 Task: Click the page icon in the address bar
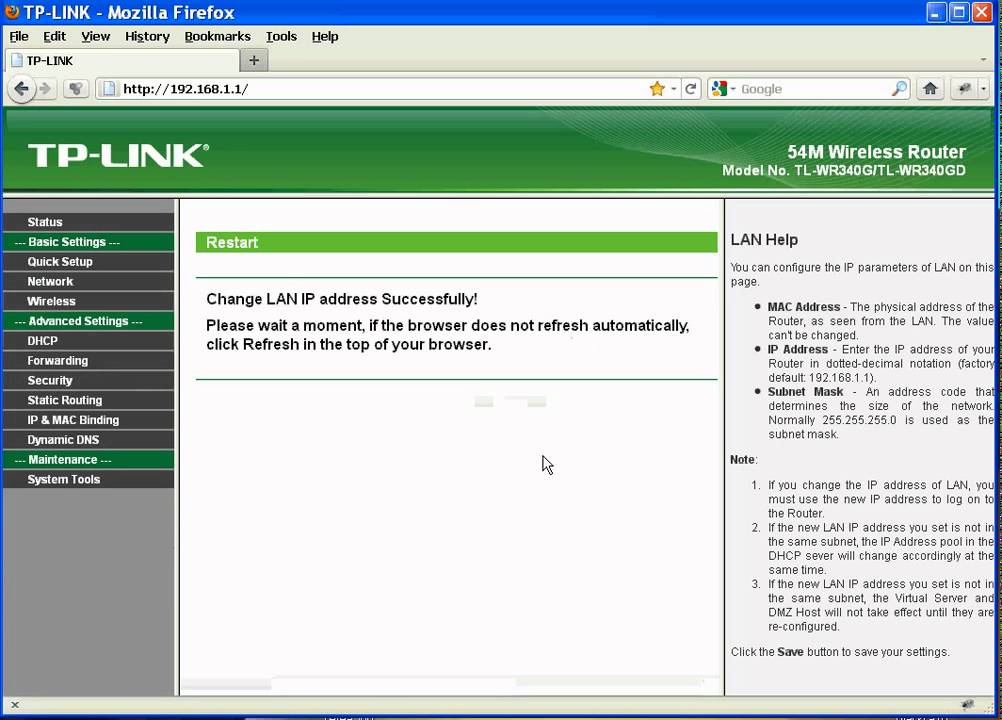tap(109, 89)
